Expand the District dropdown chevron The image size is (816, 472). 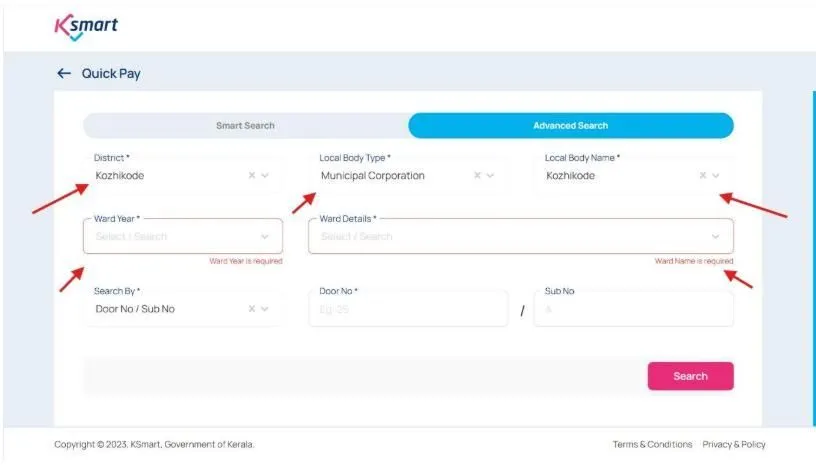[265, 175]
